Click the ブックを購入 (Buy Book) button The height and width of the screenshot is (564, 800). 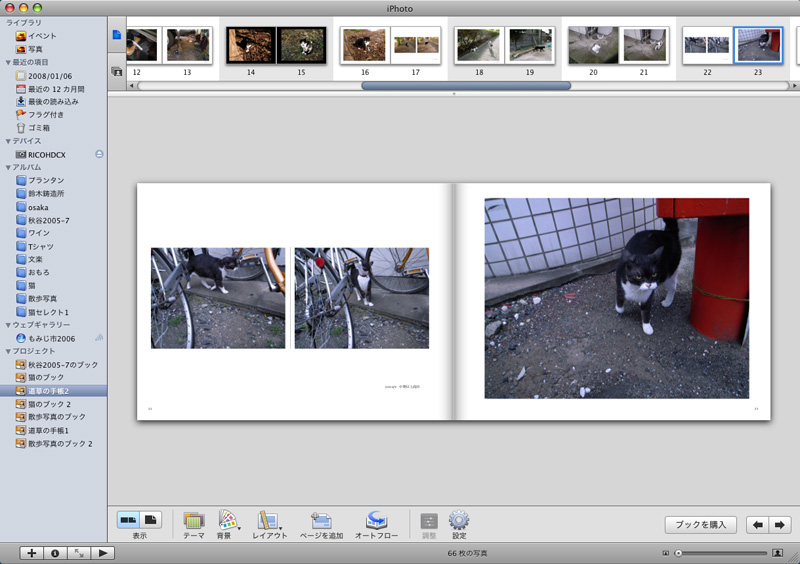coord(700,525)
